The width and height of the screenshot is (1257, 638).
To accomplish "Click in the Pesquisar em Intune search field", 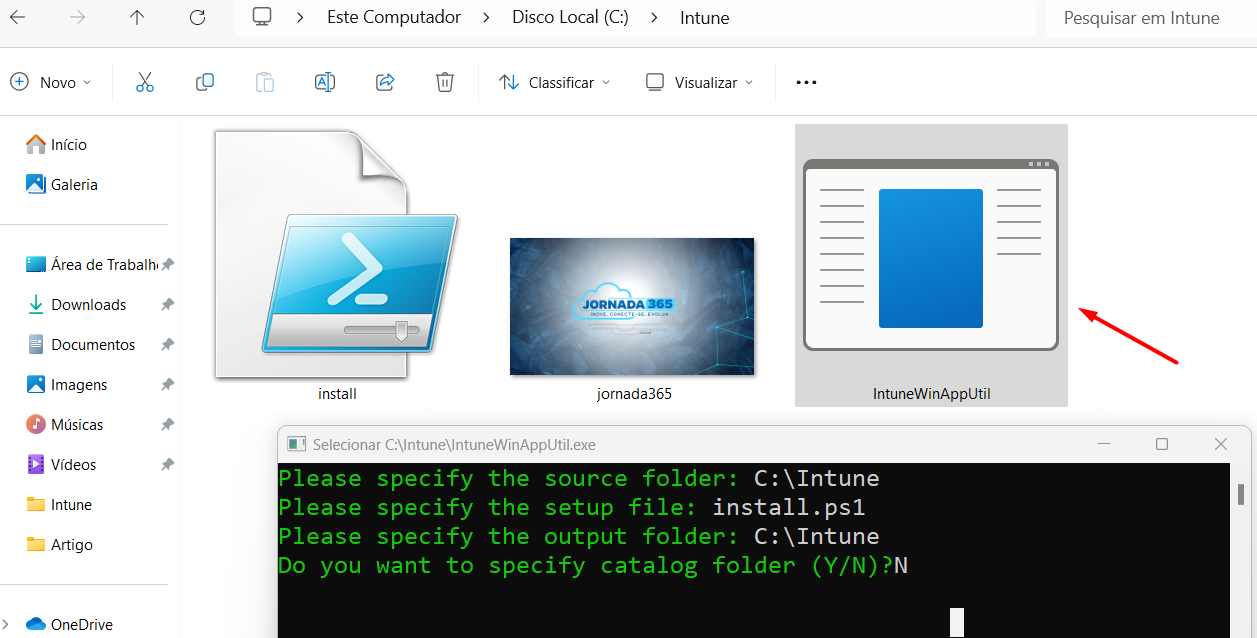I will tap(1143, 17).
